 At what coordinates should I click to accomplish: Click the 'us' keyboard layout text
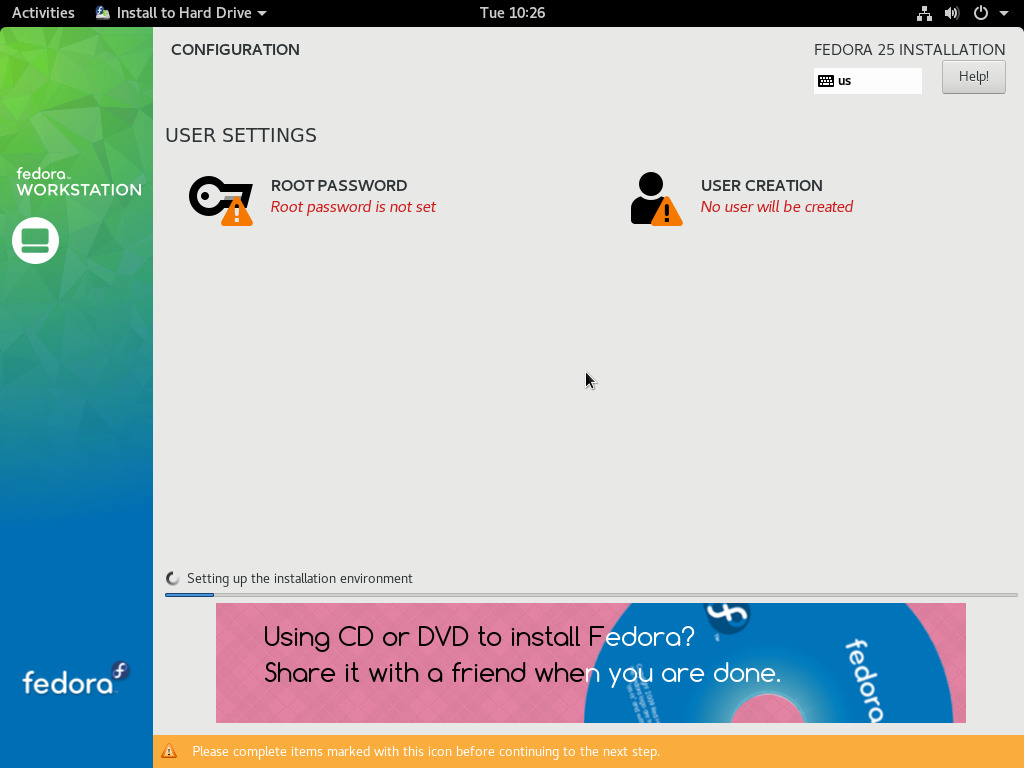[845, 81]
